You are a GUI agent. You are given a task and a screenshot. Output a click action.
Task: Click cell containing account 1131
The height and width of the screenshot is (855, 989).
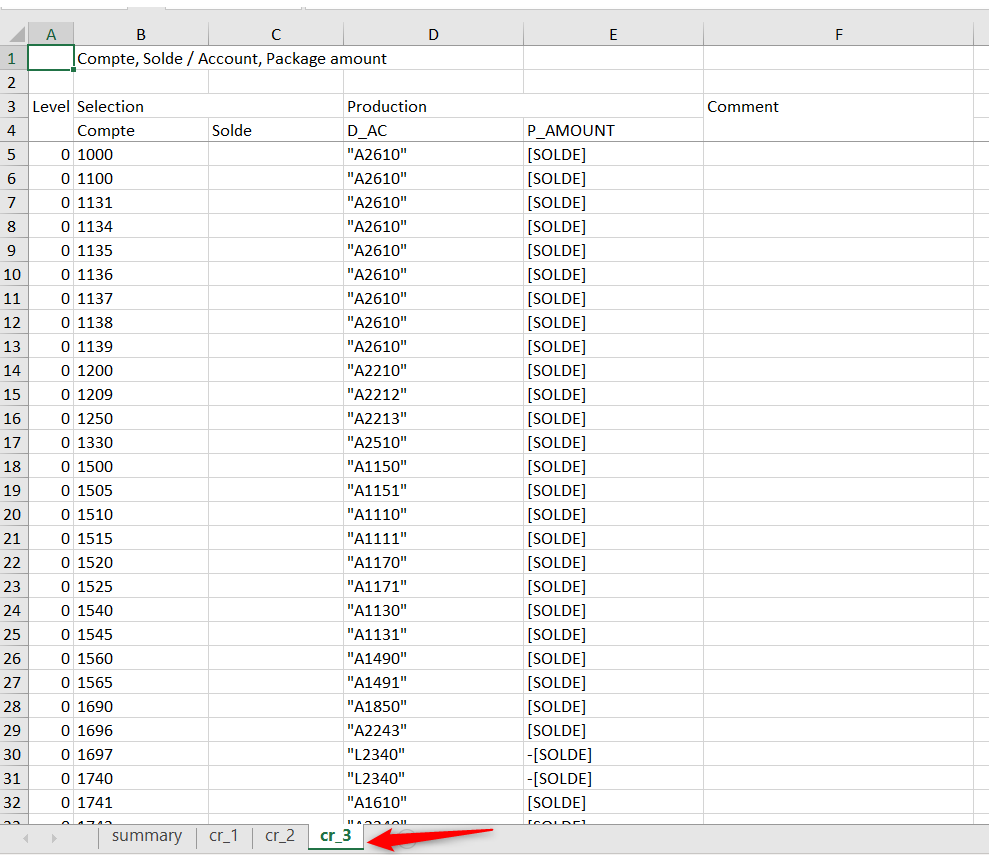click(141, 202)
